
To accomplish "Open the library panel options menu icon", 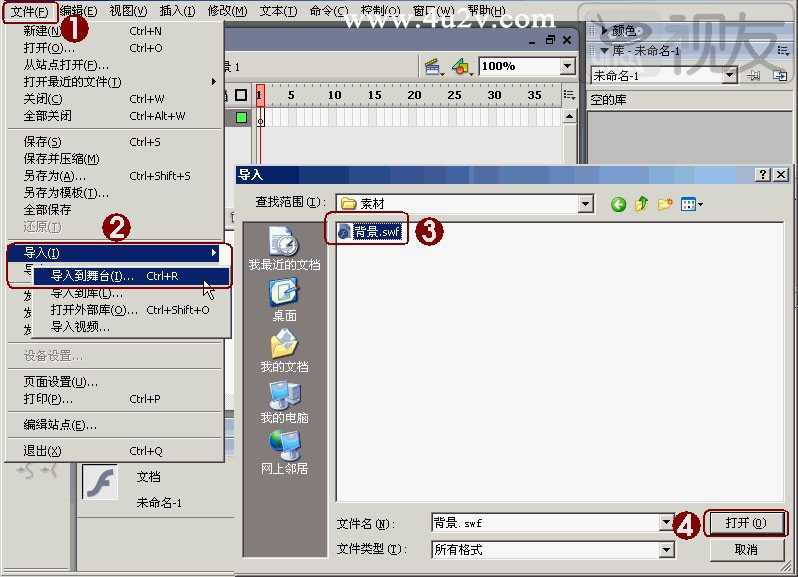I will (x=783, y=50).
